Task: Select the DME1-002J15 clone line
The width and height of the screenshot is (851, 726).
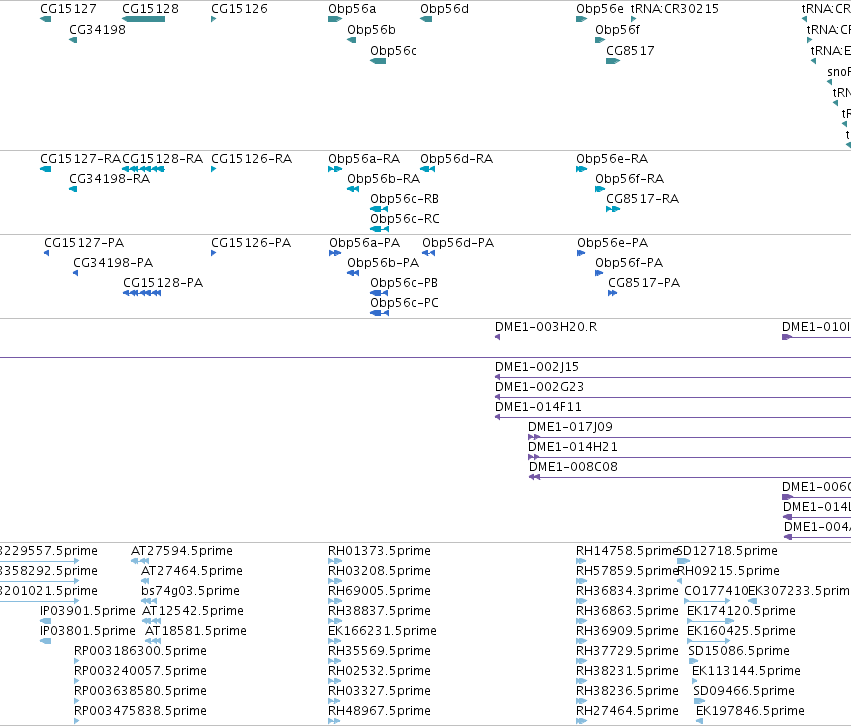Action: tap(673, 377)
